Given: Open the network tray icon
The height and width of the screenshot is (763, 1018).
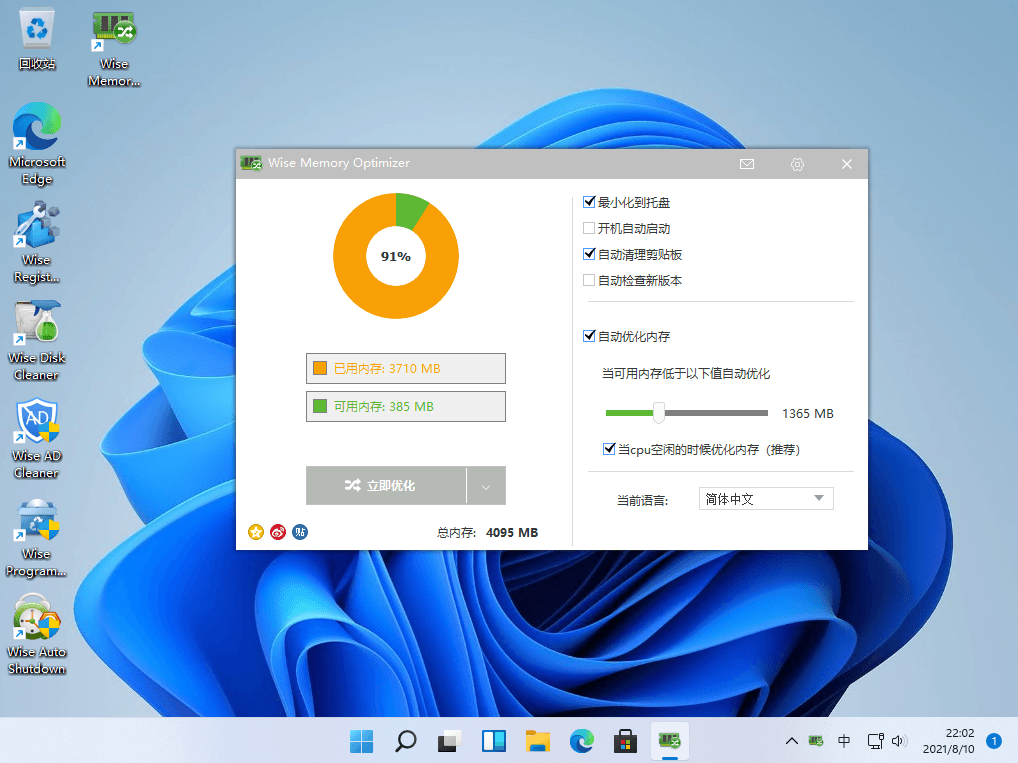Looking at the screenshot, I should (x=875, y=741).
